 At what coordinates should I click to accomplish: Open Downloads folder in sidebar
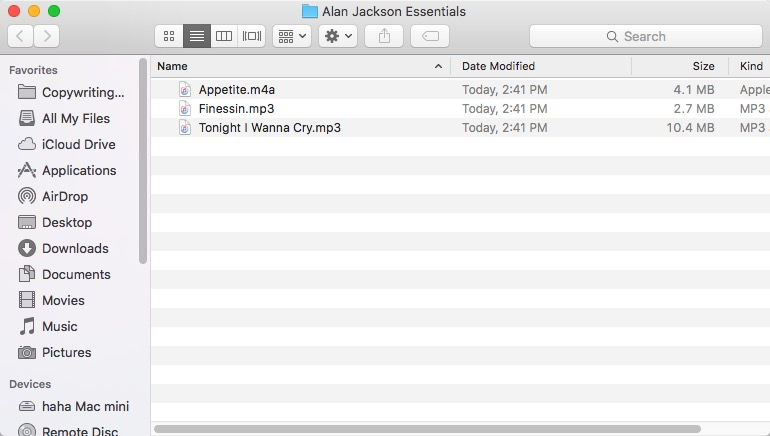pyautogui.click(x=75, y=248)
